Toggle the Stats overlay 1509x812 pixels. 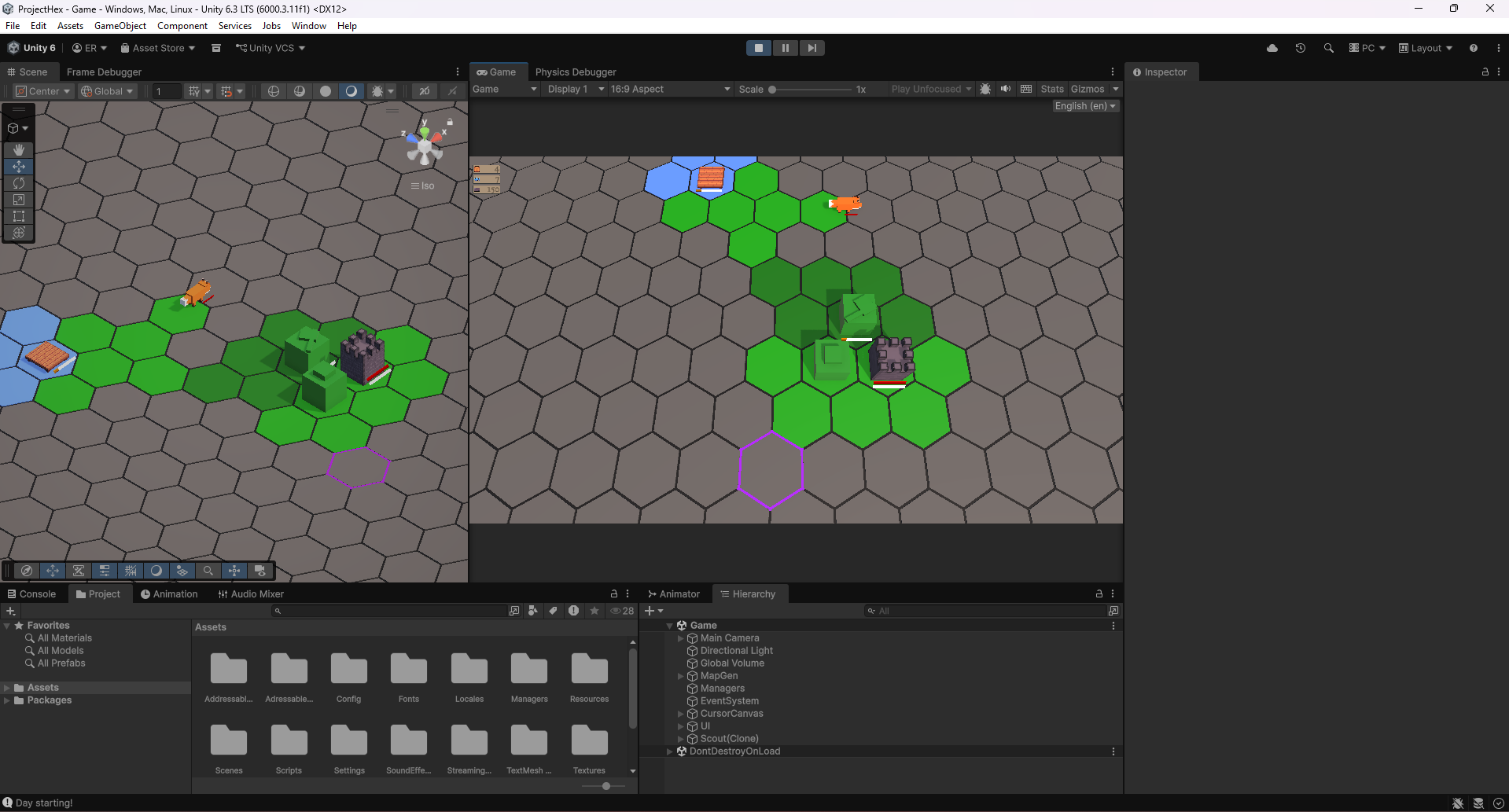point(1051,89)
